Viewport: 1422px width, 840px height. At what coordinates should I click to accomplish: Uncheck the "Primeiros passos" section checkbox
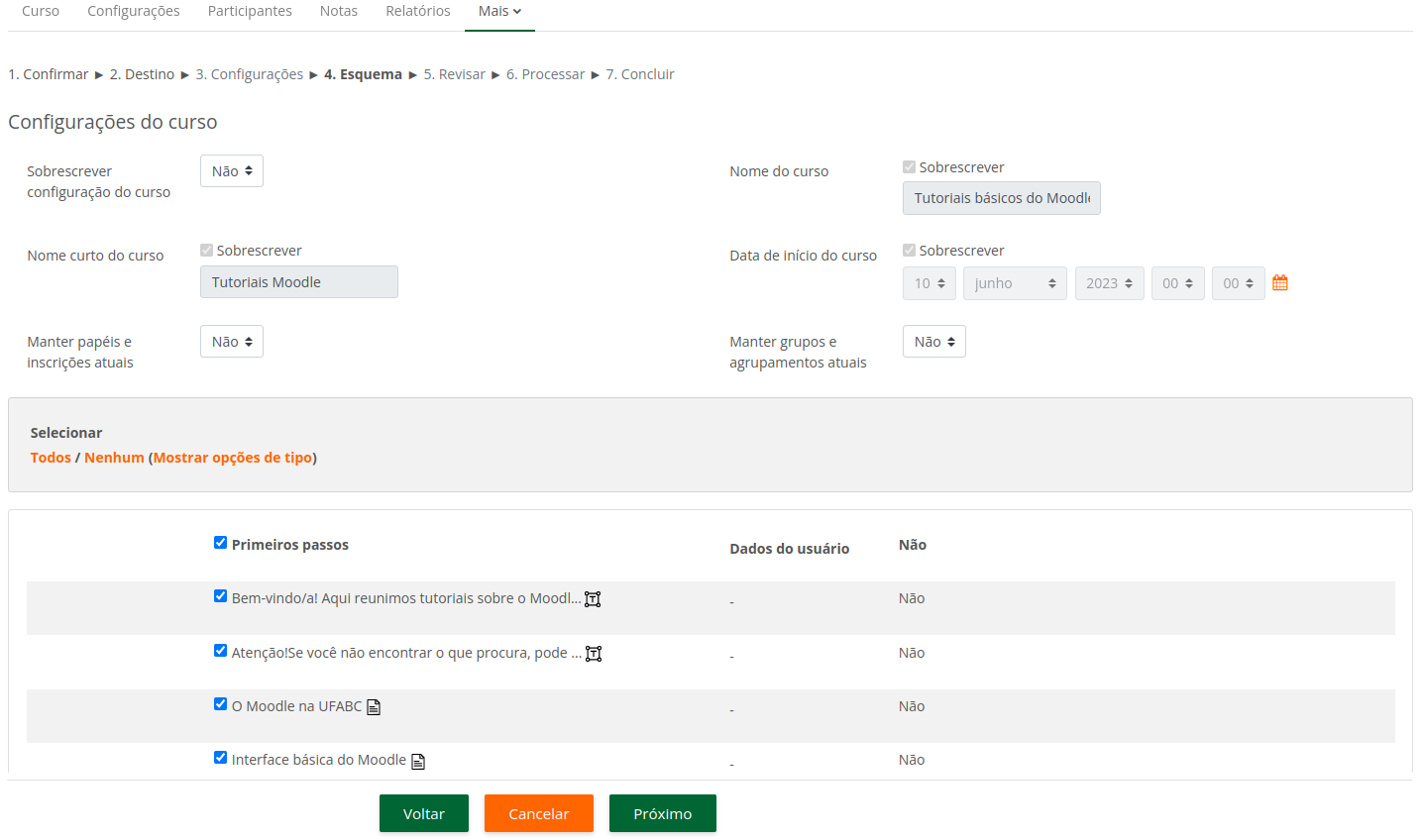click(220, 542)
